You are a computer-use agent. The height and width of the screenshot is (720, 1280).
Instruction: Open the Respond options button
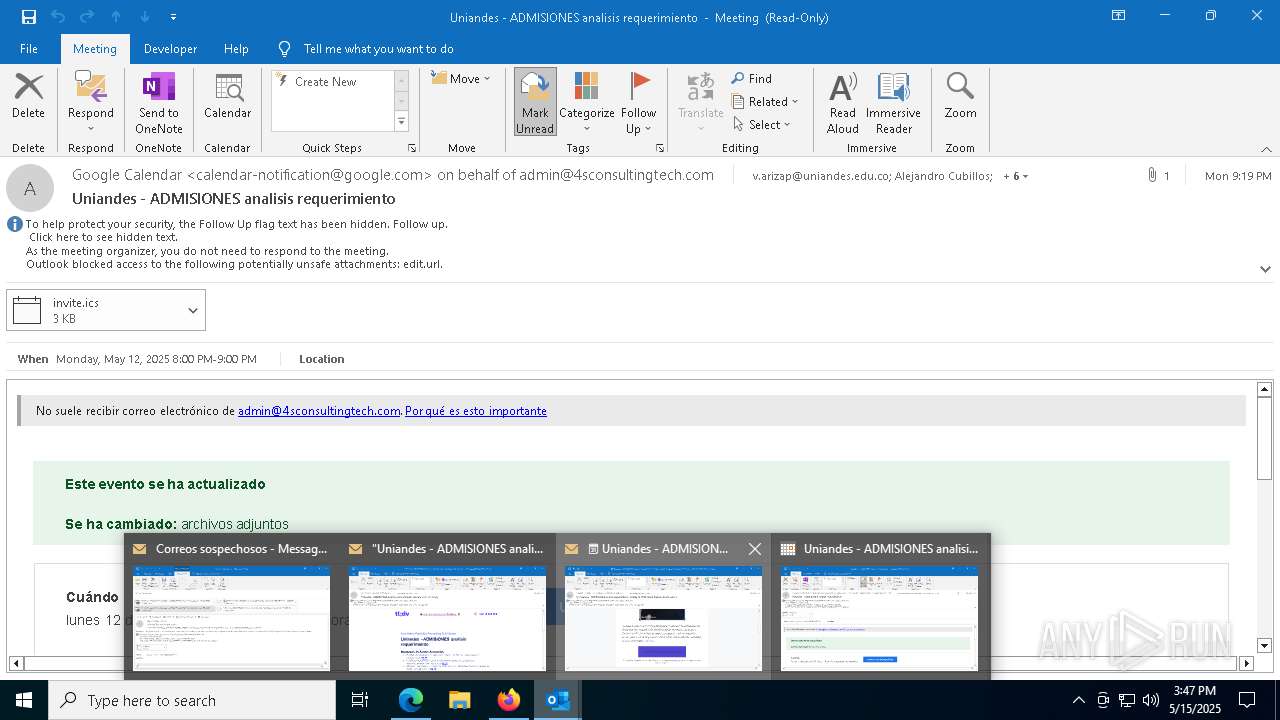click(x=90, y=103)
